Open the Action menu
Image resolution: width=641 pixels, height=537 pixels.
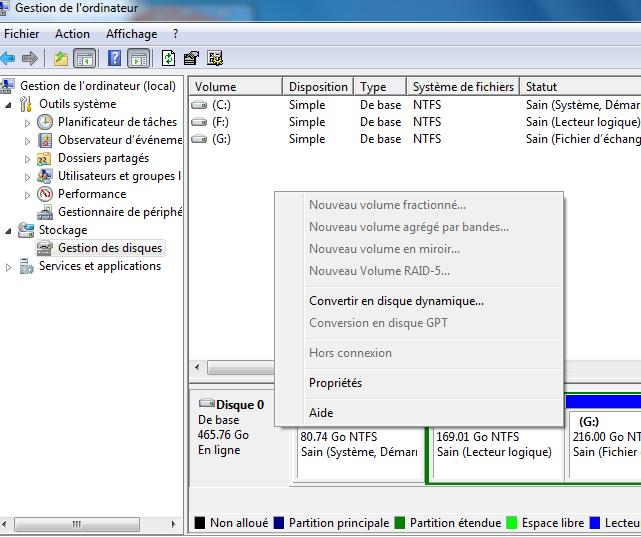pos(72,34)
